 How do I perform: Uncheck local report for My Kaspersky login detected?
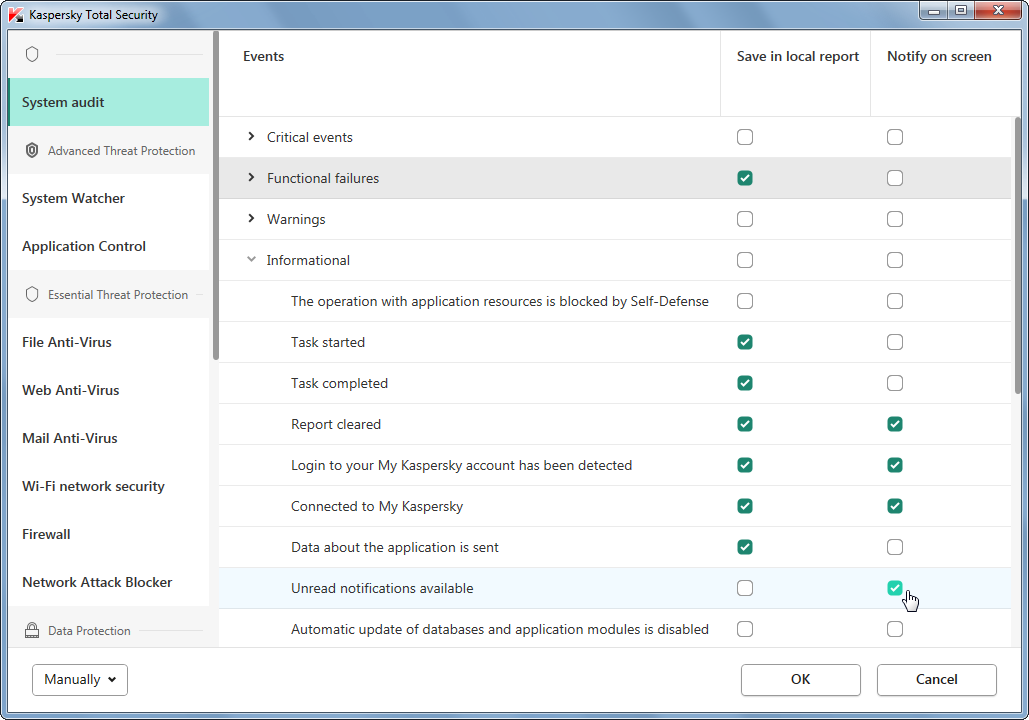[x=745, y=465]
